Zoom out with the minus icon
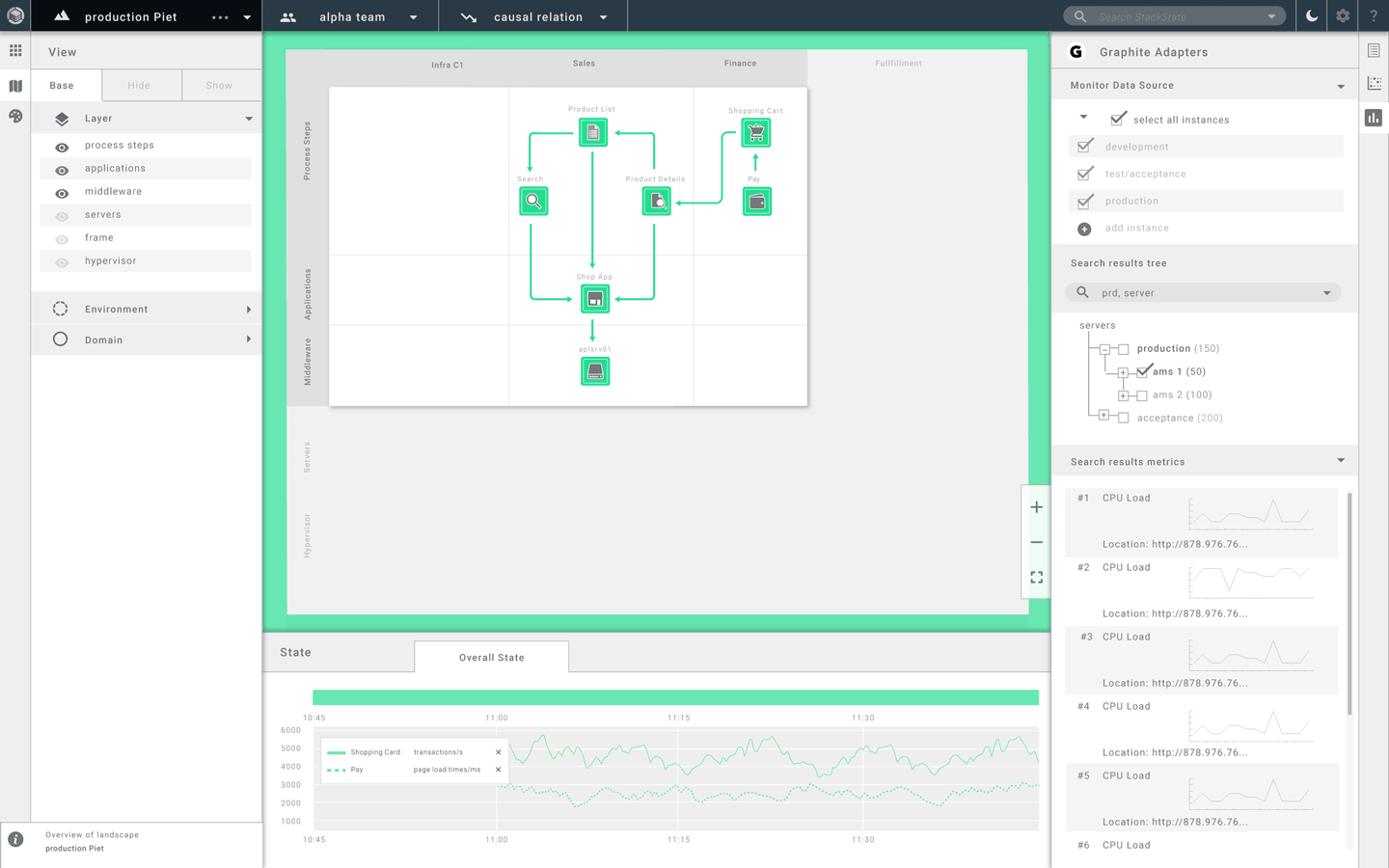The image size is (1389, 868). click(1037, 542)
